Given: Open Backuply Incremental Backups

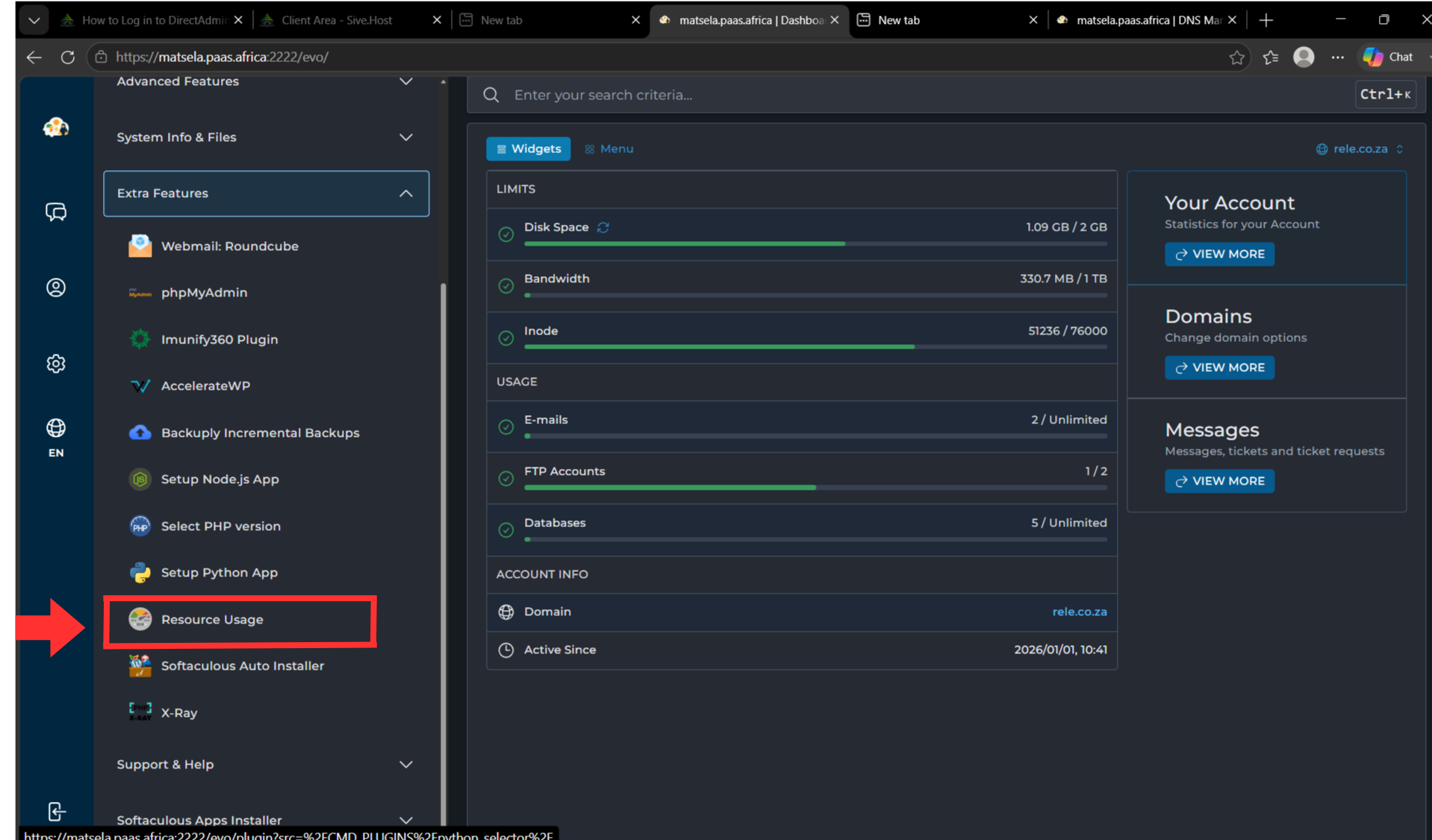Looking at the screenshot, I should (x=259, y=432).
